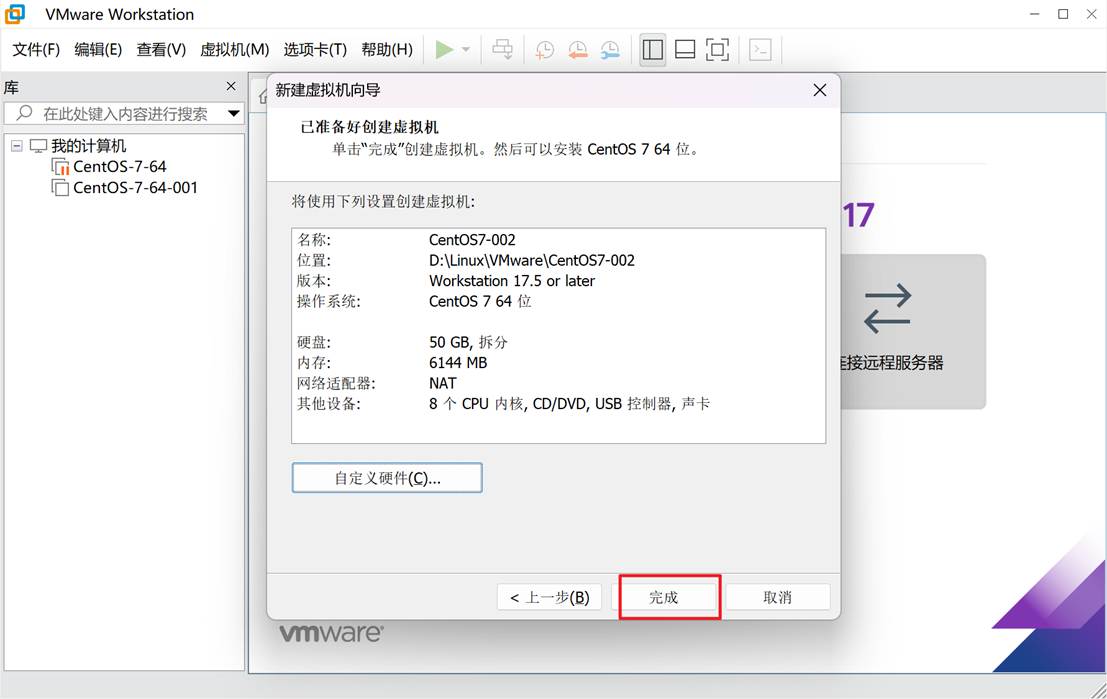Click the console view terminal icon
Viewport: 1107px width, 699px height.
click(x=760, y=49)
